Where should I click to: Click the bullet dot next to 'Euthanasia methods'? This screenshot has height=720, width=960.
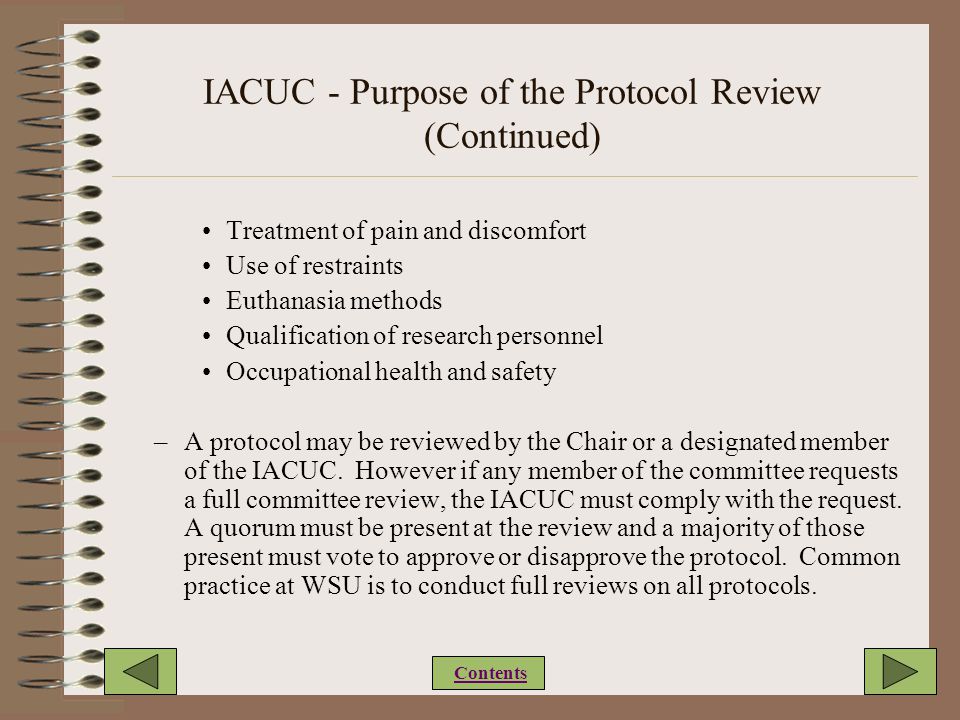(x=207, y=301)
